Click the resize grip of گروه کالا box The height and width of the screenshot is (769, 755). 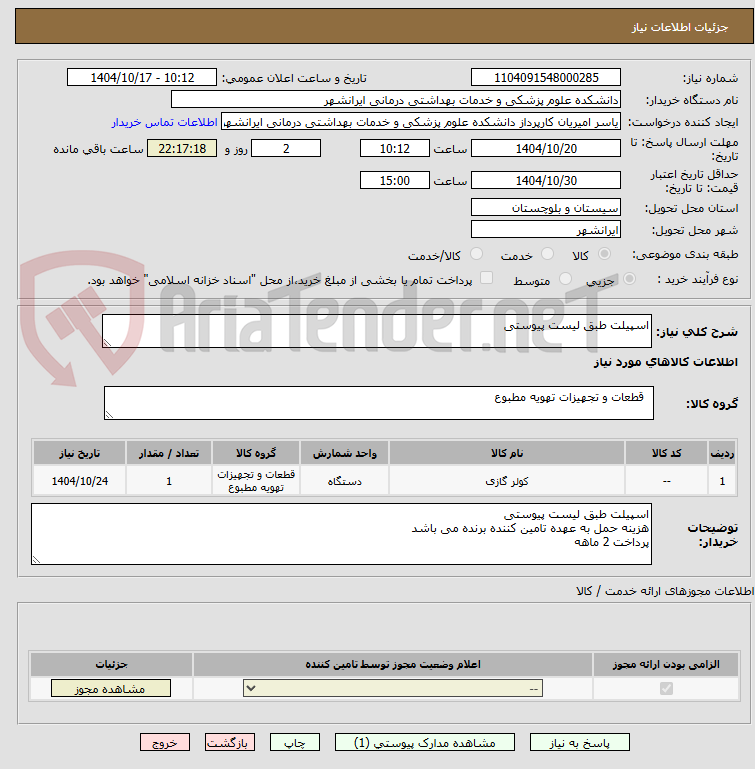coord(109,414)
